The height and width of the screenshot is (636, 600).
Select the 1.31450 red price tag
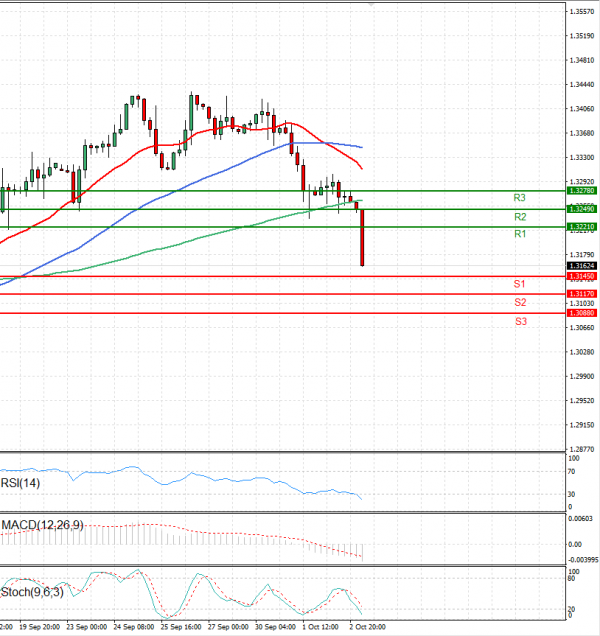(582, 276)
